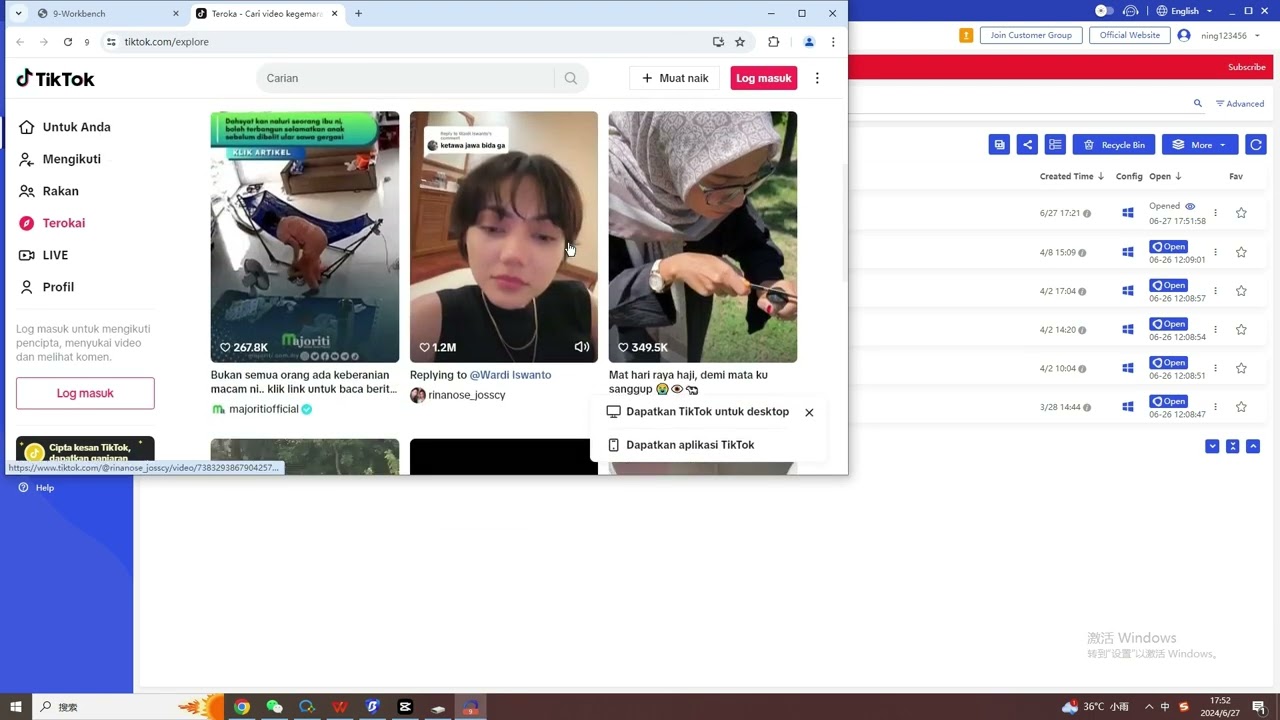Click Open for the 4/8 15:09 row
The width and height of the screenshot is (1280, 720).
[x=1168, y=247]
